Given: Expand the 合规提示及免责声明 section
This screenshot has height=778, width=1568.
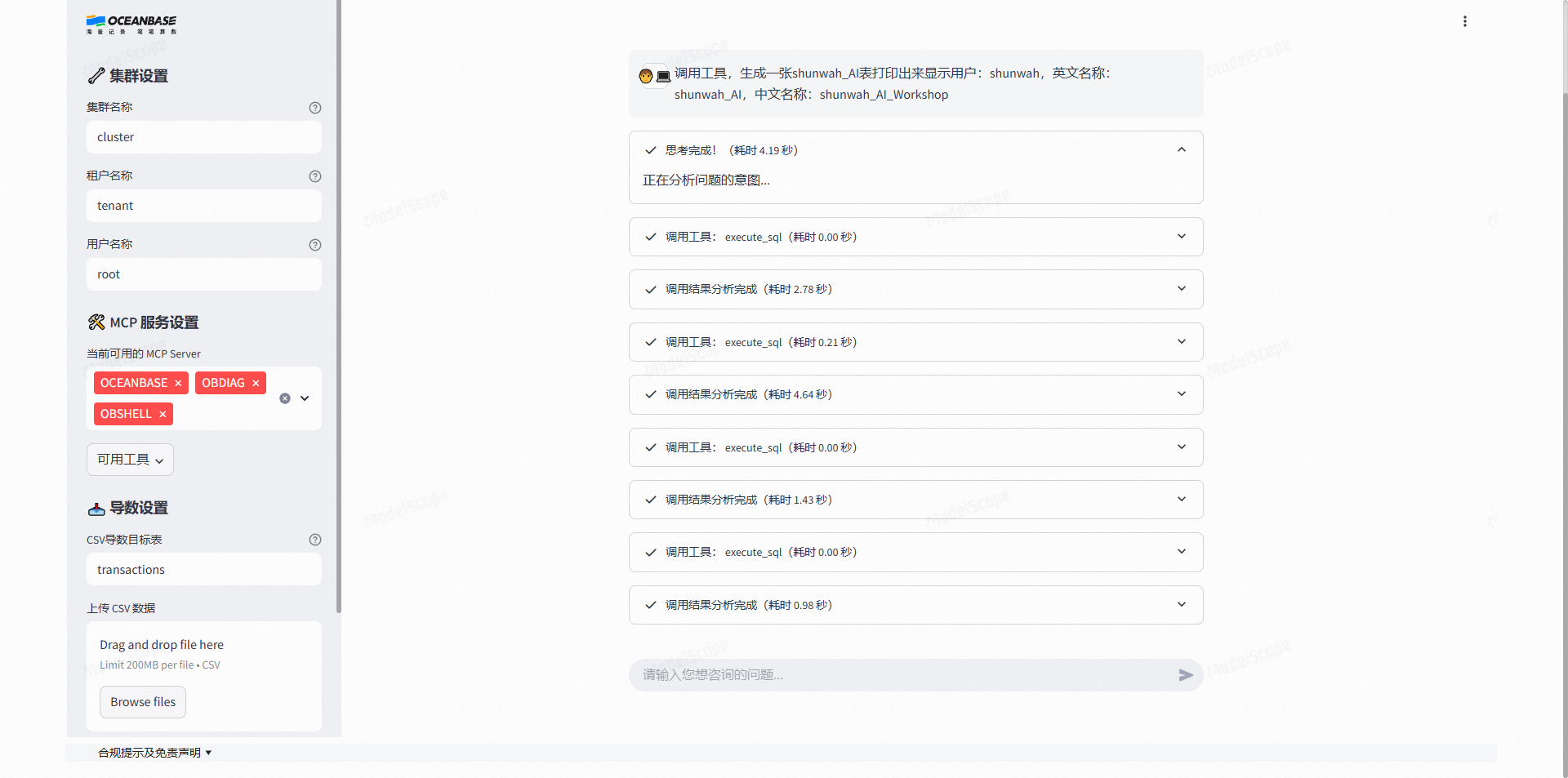Looking at the screenshot, I should 155,753.
